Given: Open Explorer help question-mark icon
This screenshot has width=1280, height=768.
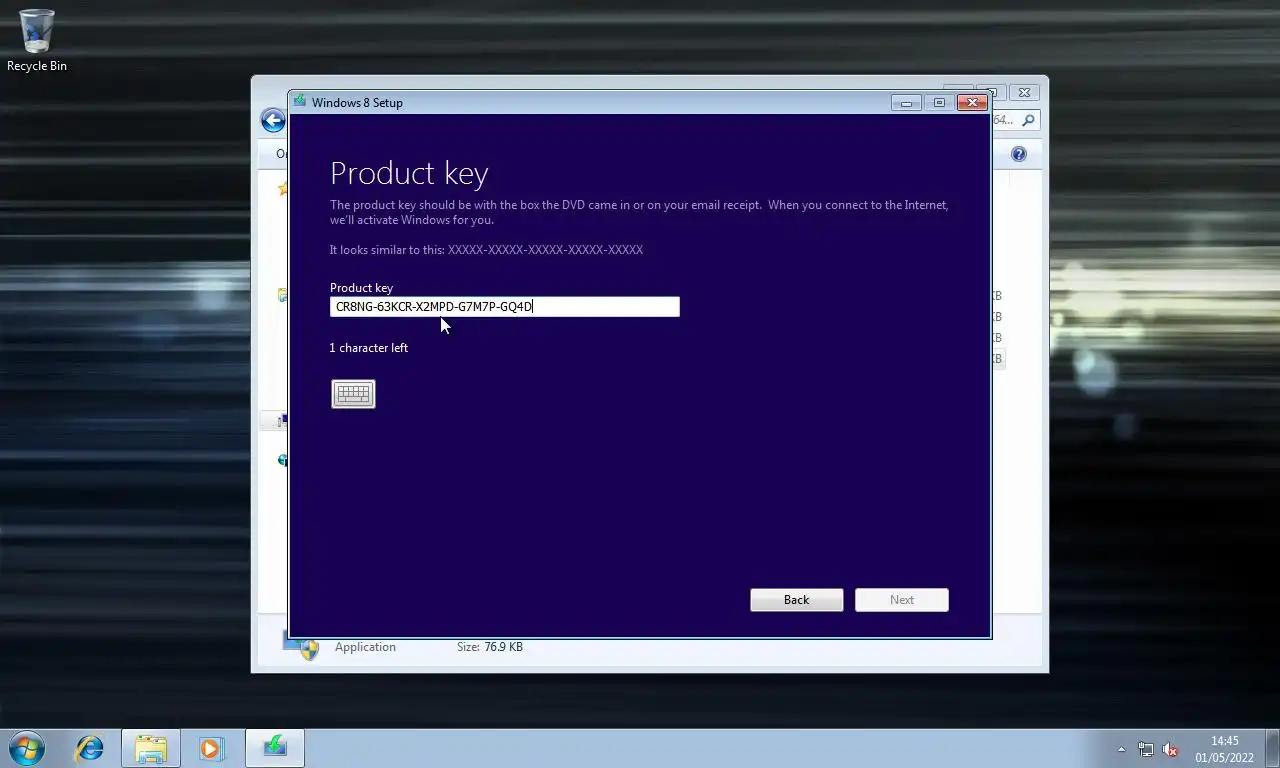Looking at the screenshot, I should pos(1019,154).
